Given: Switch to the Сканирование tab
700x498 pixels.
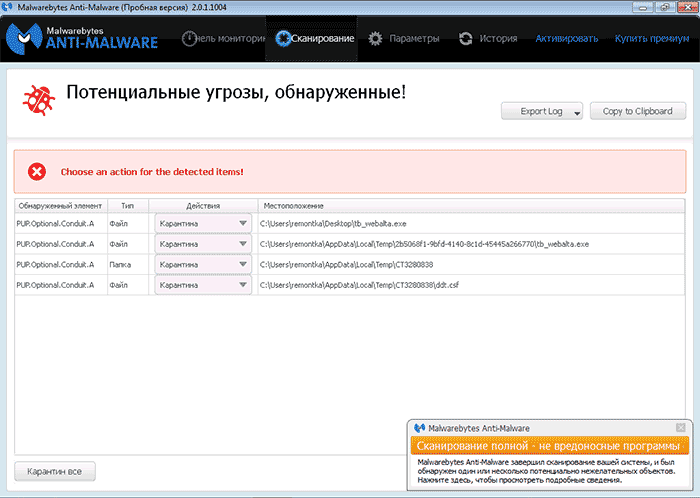Looking at the screenshot, I should [x=314, y=39].
